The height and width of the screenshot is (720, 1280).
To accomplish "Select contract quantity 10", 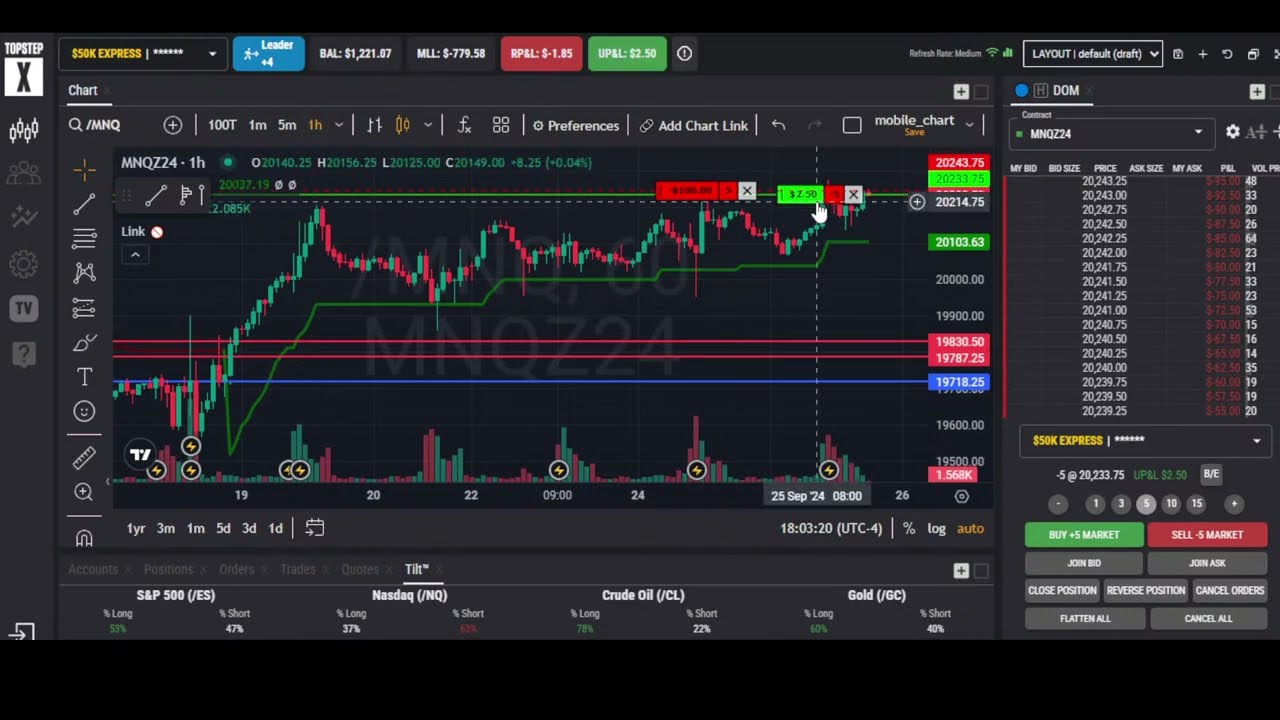I will tap(1171, 504).
